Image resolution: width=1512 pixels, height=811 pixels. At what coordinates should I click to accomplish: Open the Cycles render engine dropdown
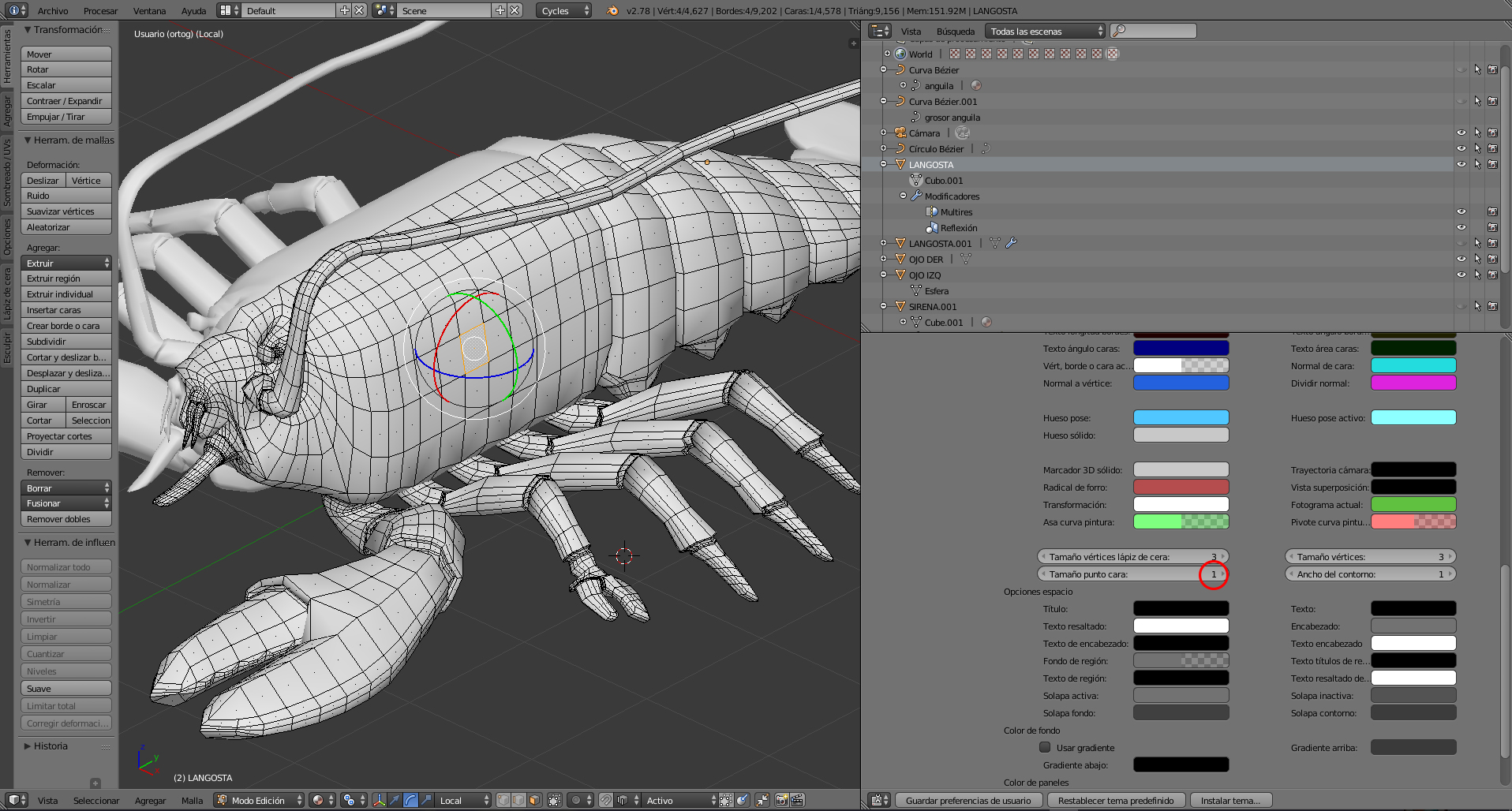(564, 10)
